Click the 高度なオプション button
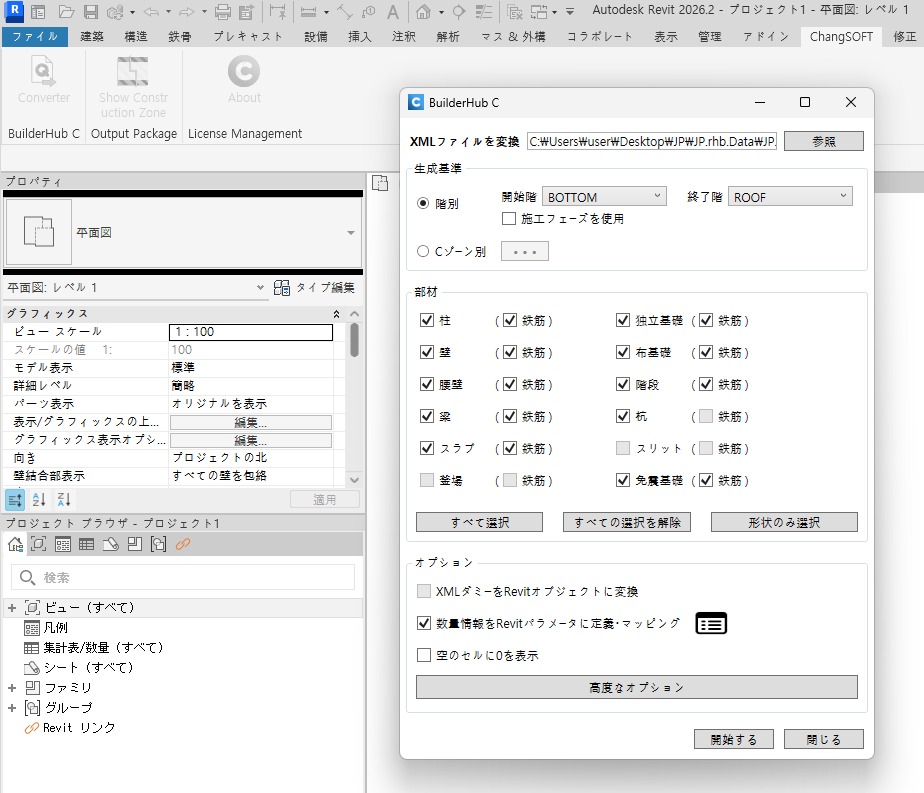This screenshot has width=924, height=793. (x=637, y=687)
